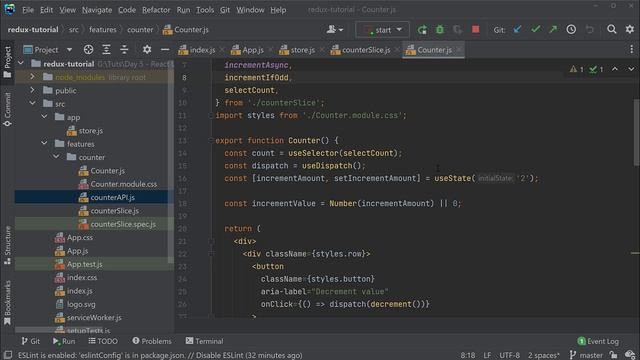640x360 pixels.
Task: Click the 2 spaces indent setting
Action: point(543,355)
